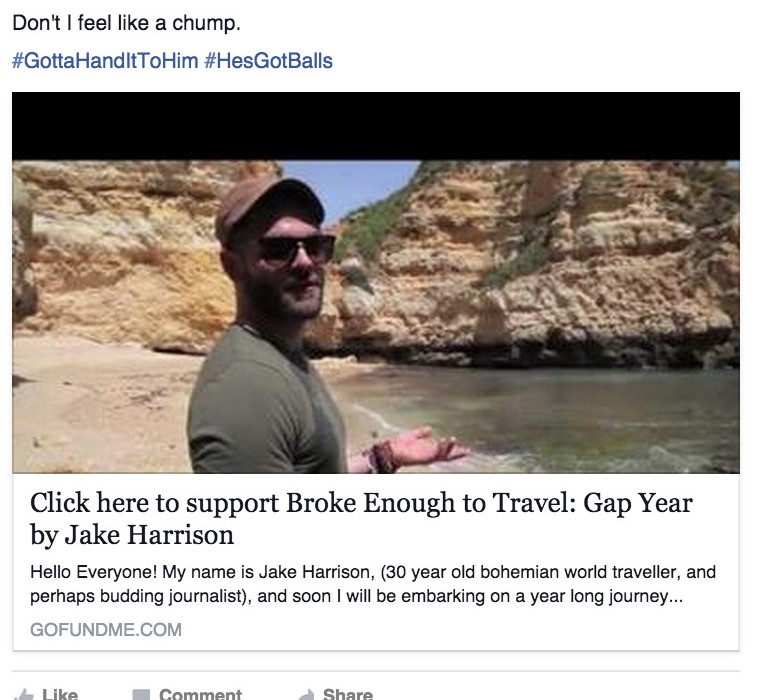Open the #HesGotBalls hashtag
Screen dimensions: 758x700
pyautogui.click(x=268, y=61)
